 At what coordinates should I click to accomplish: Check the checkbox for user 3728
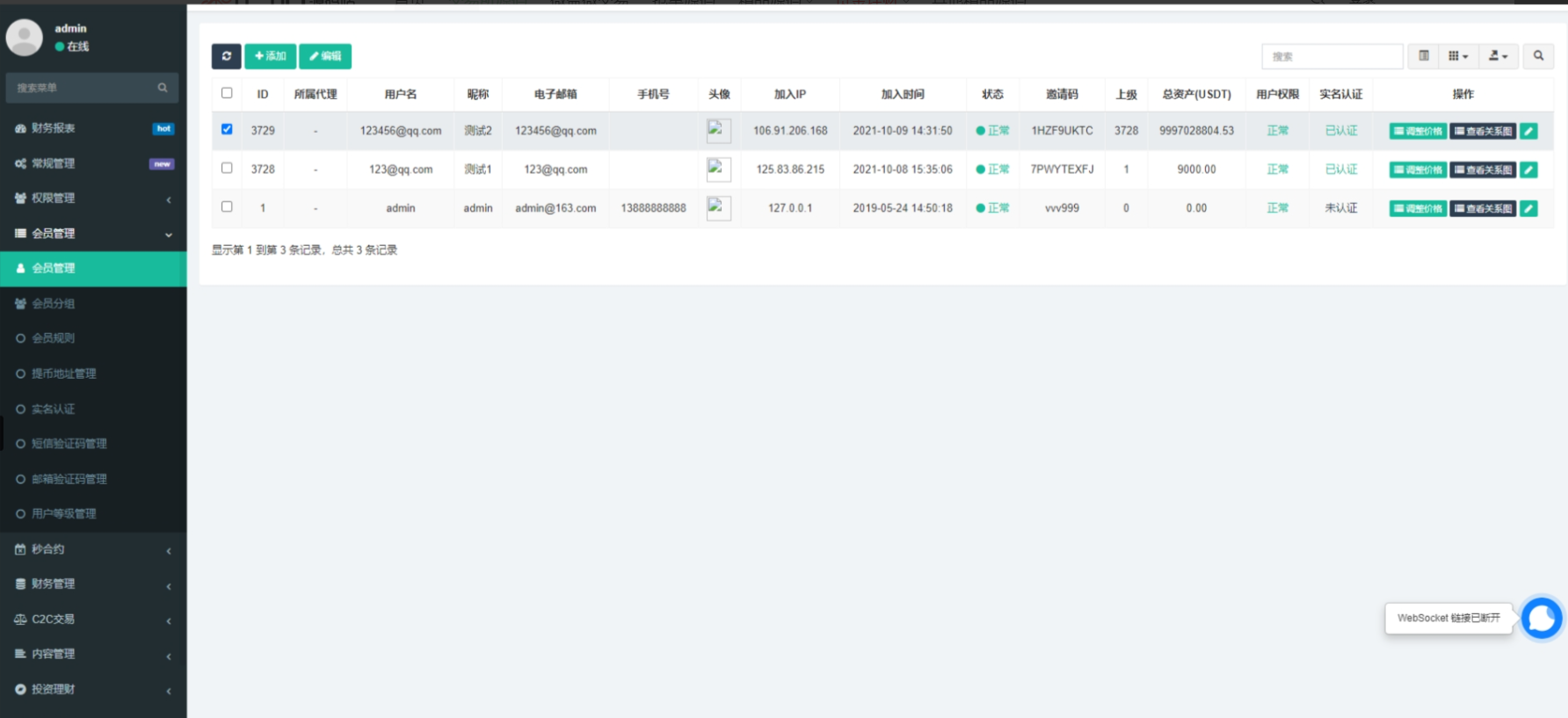(x=227, y=168)
